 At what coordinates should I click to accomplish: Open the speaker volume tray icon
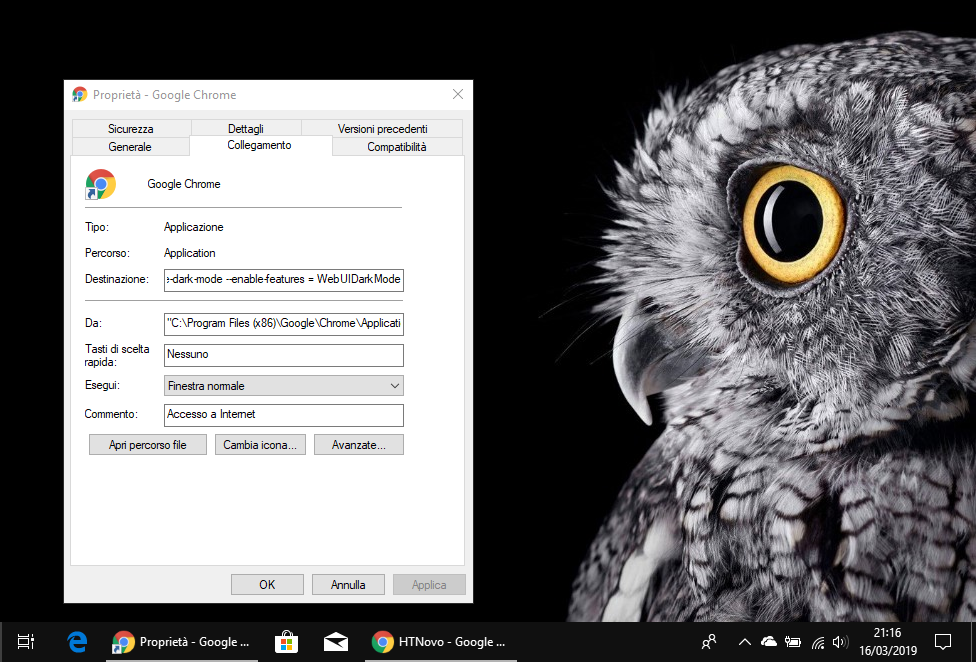pos(840,641)
